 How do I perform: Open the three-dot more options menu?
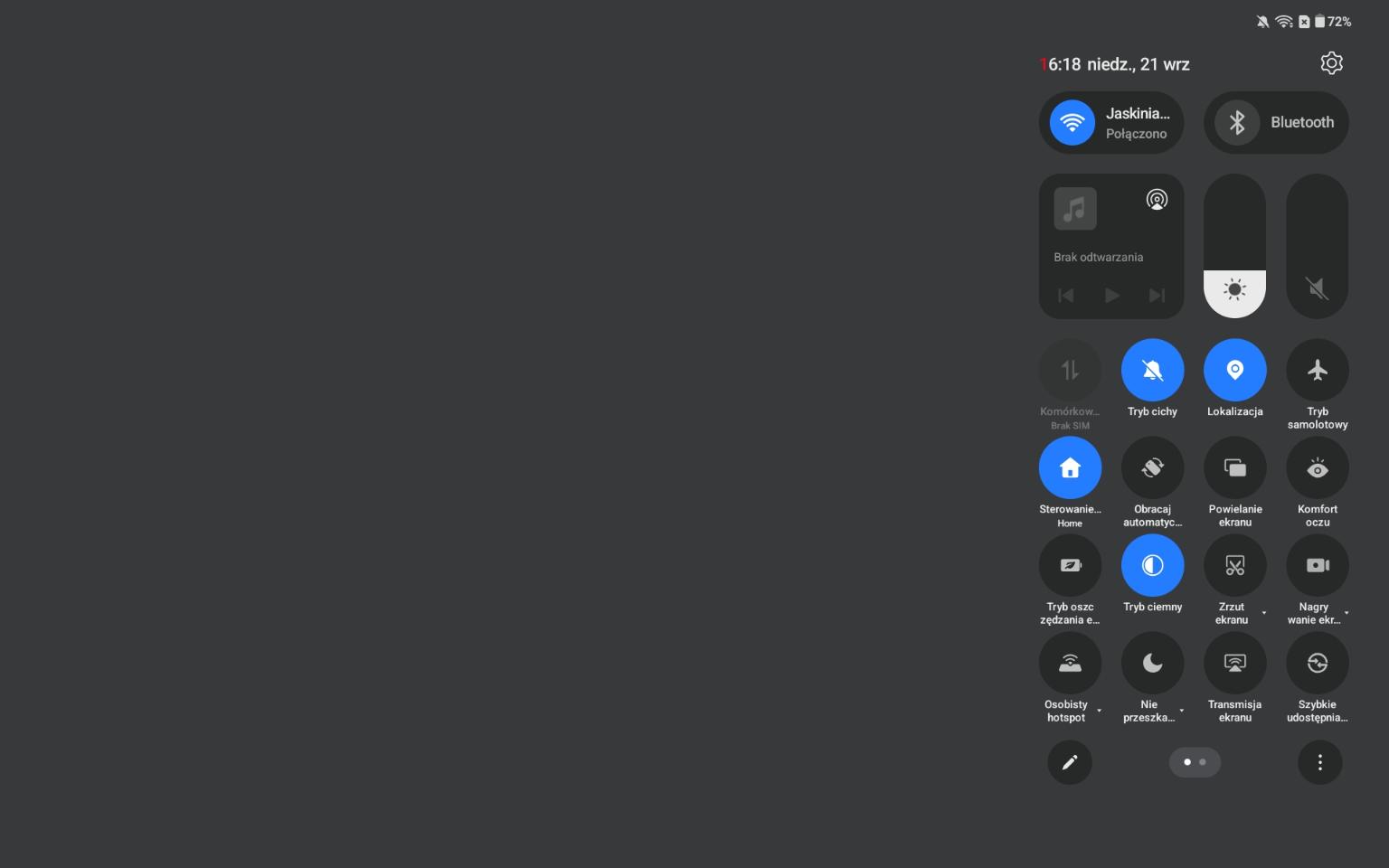(x=1319, y=762)
